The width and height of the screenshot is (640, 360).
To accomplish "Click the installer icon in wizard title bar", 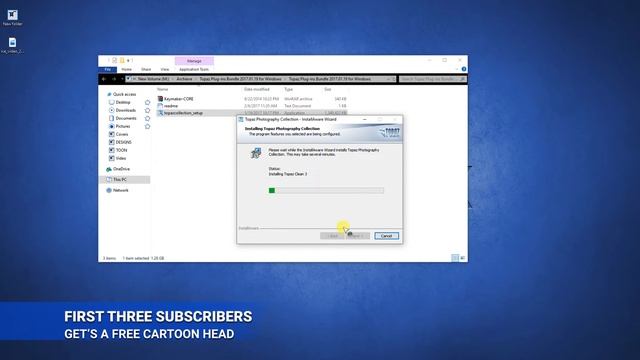I will pyautogui.click(x=241, y=119).
